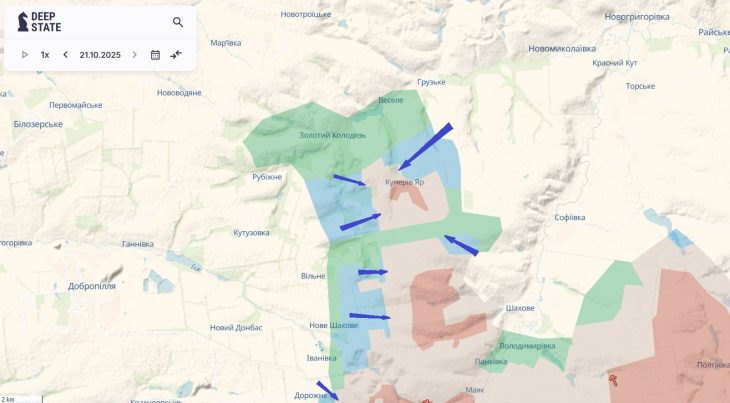Click the 21.10.2025 date field
Viewport: 730px width, 403px height.
click(x=100, y=55)
